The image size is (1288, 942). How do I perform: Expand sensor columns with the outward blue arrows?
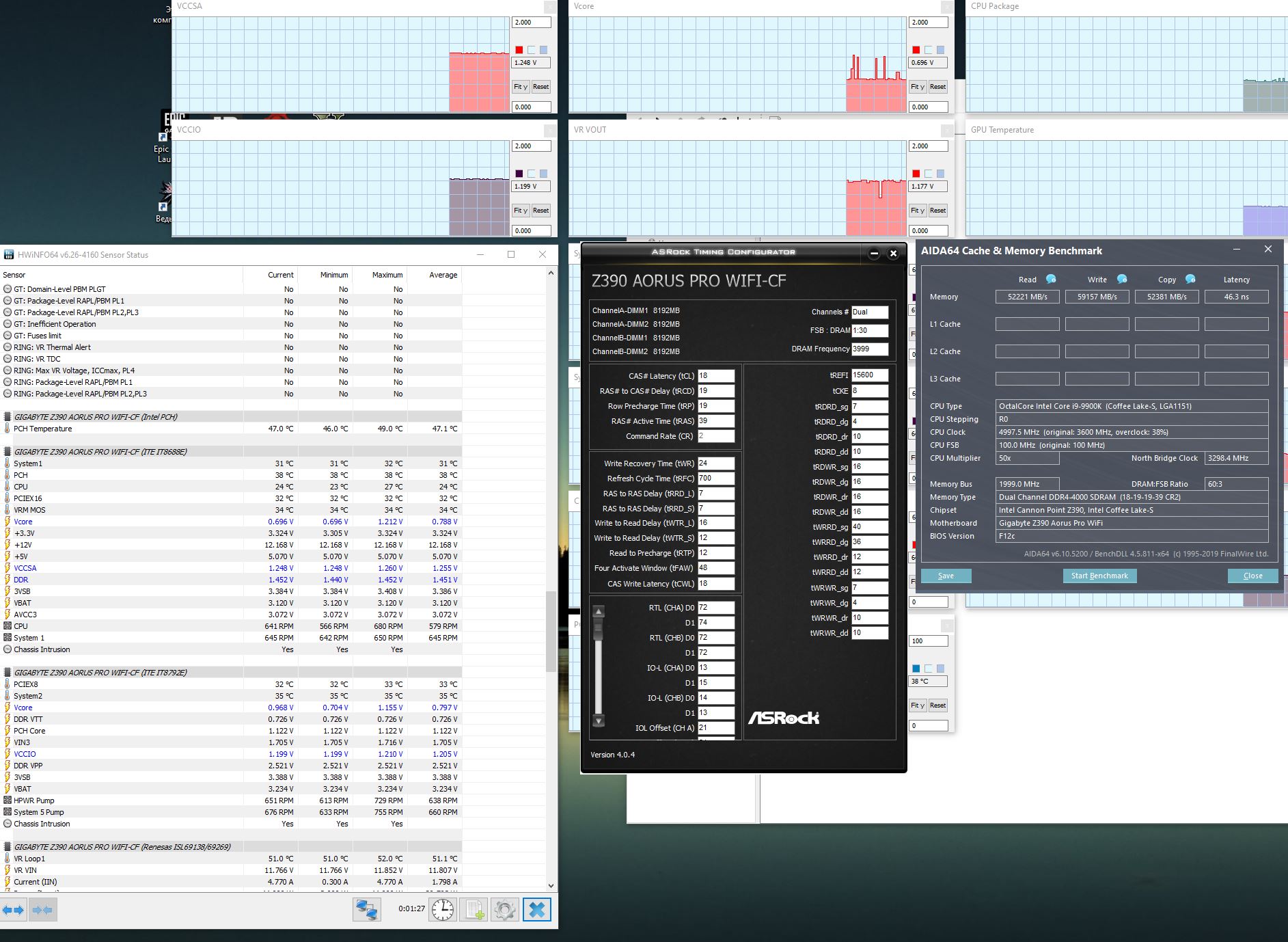tap(14, 910)
